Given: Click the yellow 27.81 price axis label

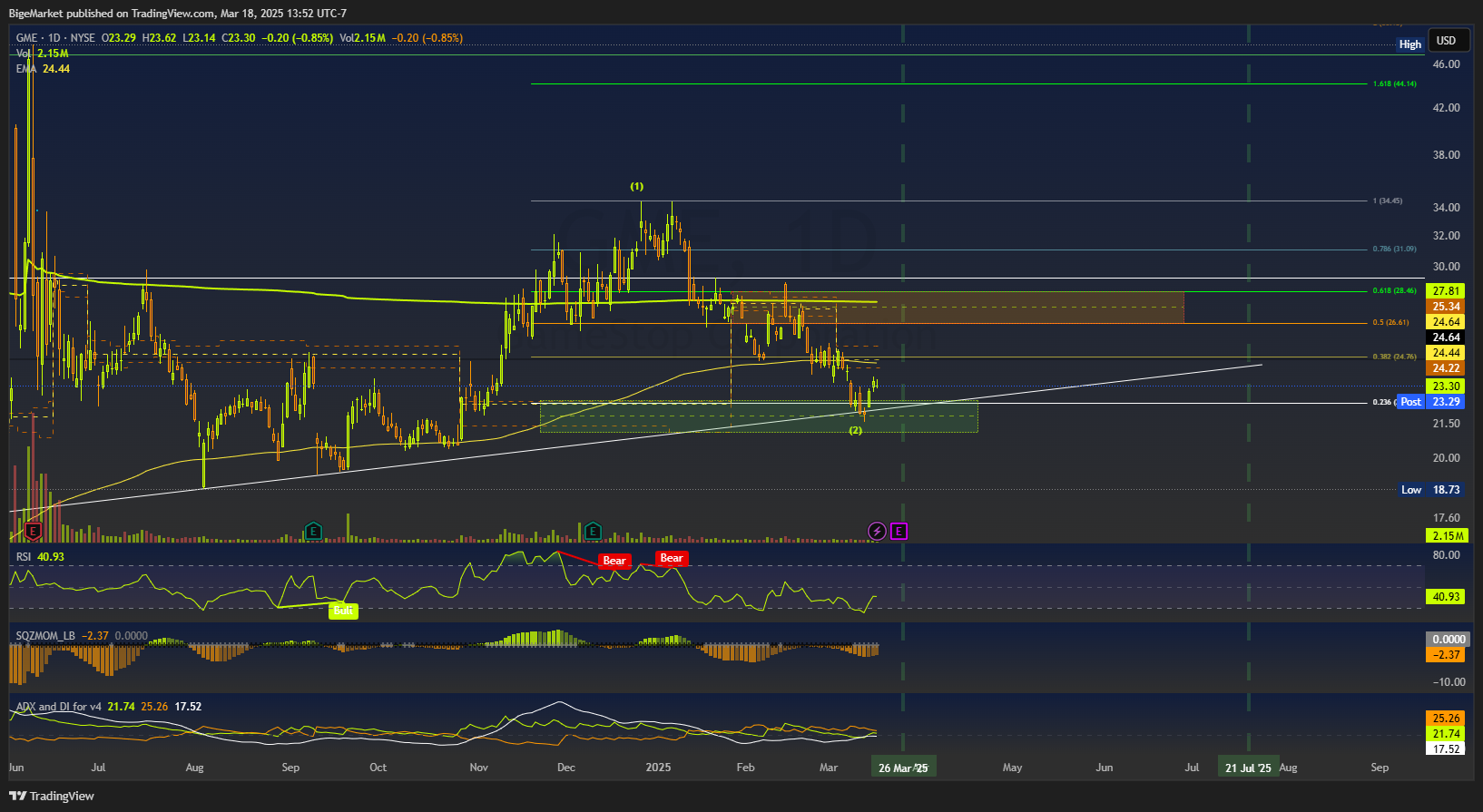Looking at the screenshot, I should click(1446, 291).
